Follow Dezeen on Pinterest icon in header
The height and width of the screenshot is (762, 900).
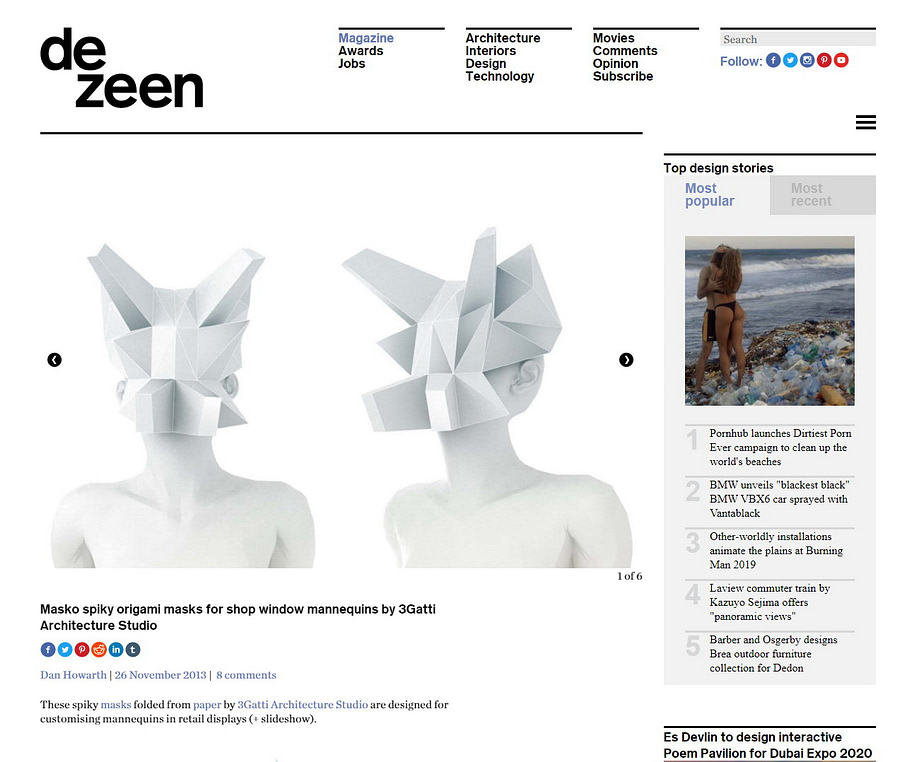pyautogui.click(x=824, y=60)
